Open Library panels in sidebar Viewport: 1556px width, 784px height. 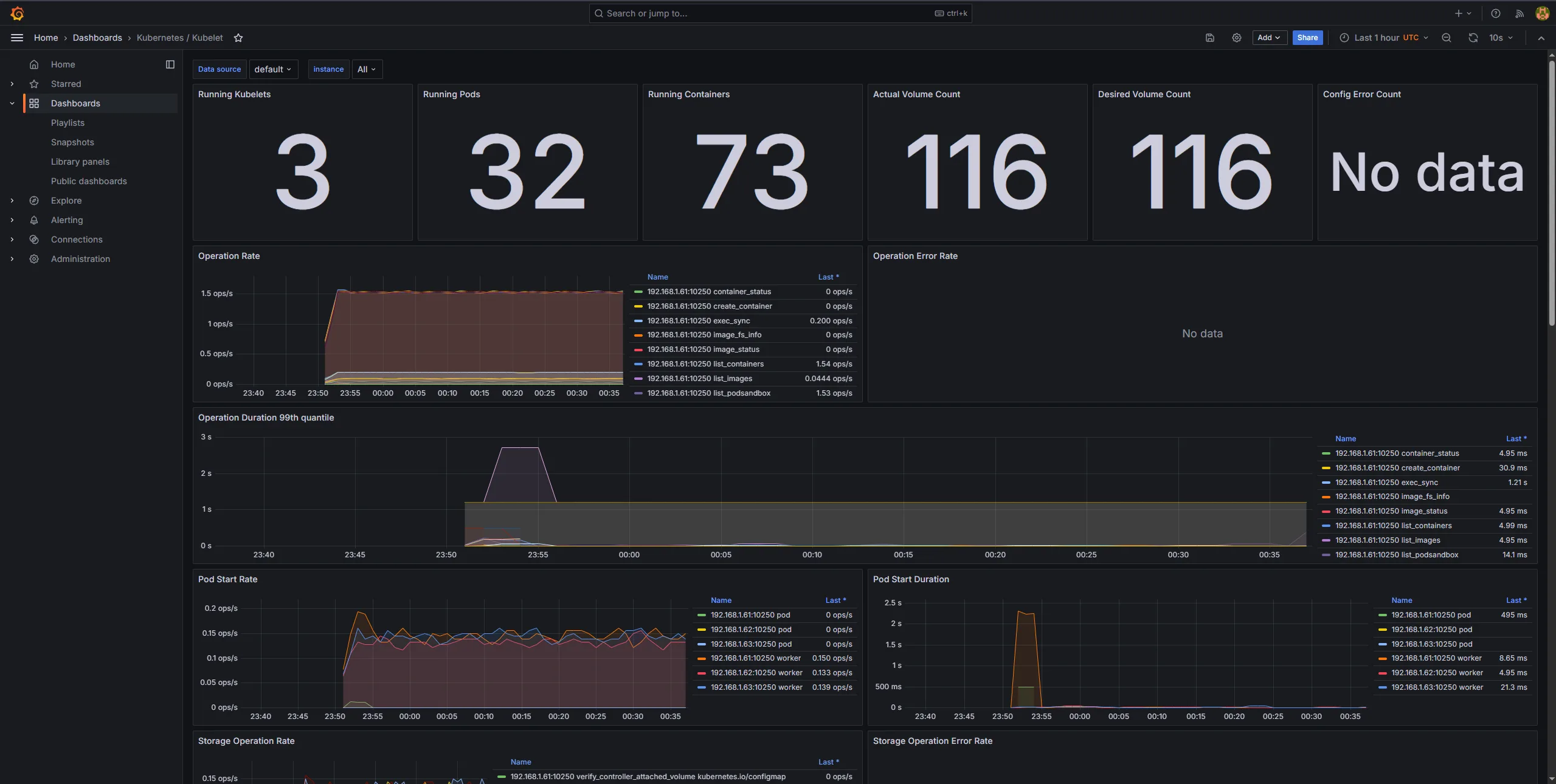(80, 162)
